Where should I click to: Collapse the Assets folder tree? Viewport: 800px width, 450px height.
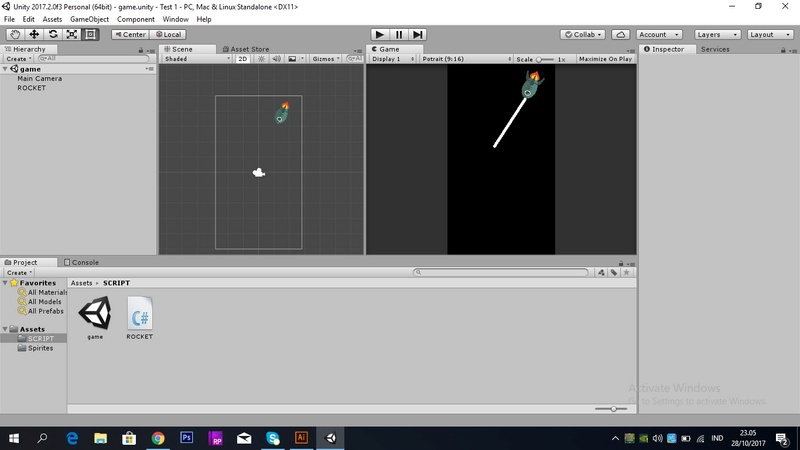click(5, 329)
